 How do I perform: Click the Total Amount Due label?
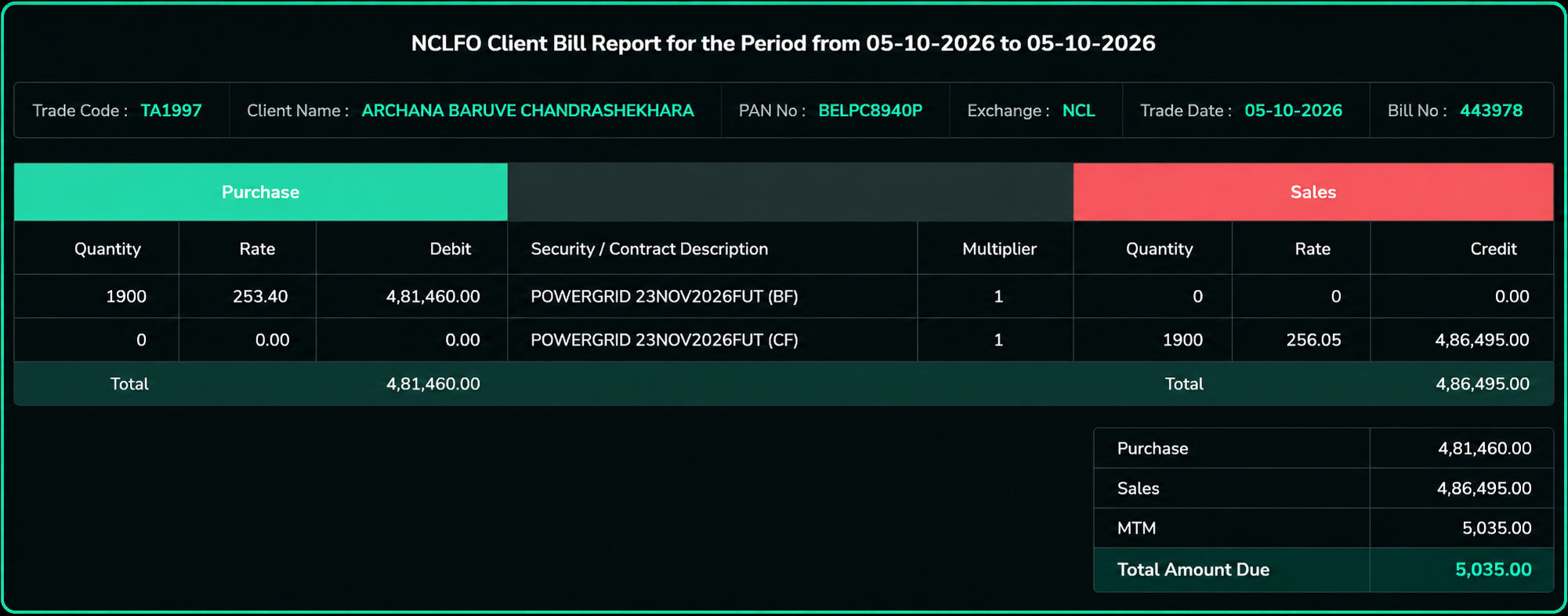tap(1193, 570)
